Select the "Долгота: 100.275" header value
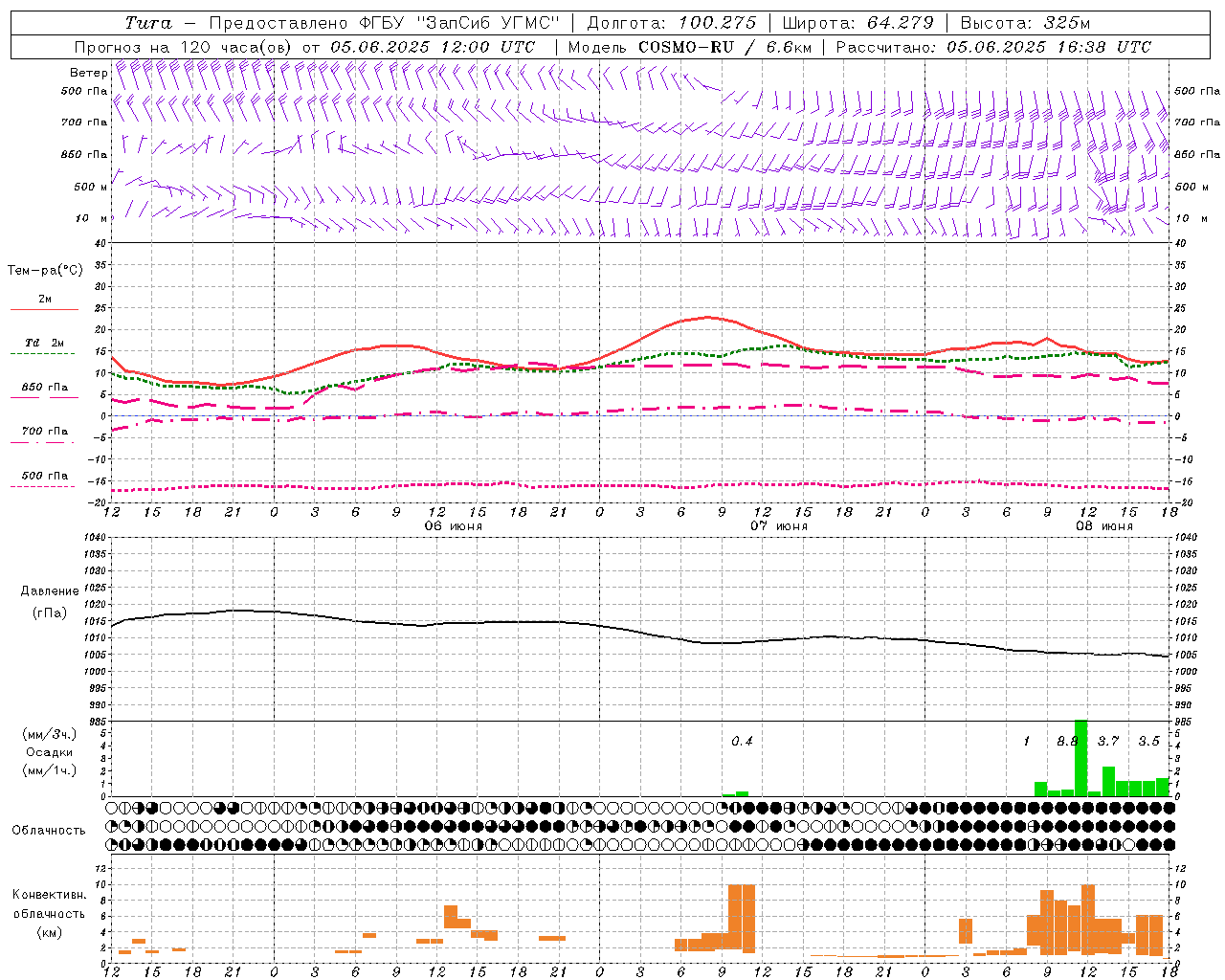 pyautogui.click(x=672, y=23)
